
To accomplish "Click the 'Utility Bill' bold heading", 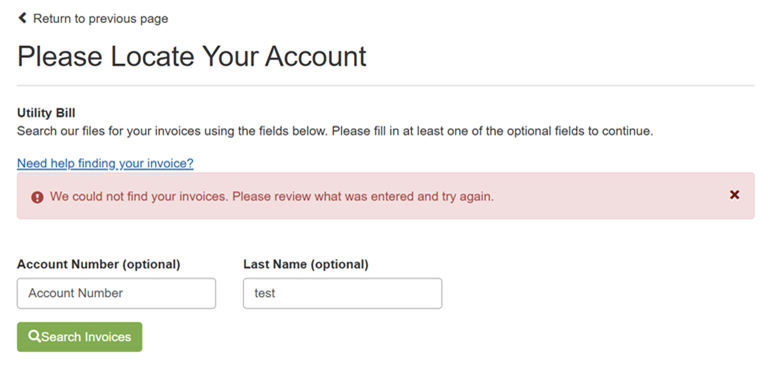I will pos(46,113).
